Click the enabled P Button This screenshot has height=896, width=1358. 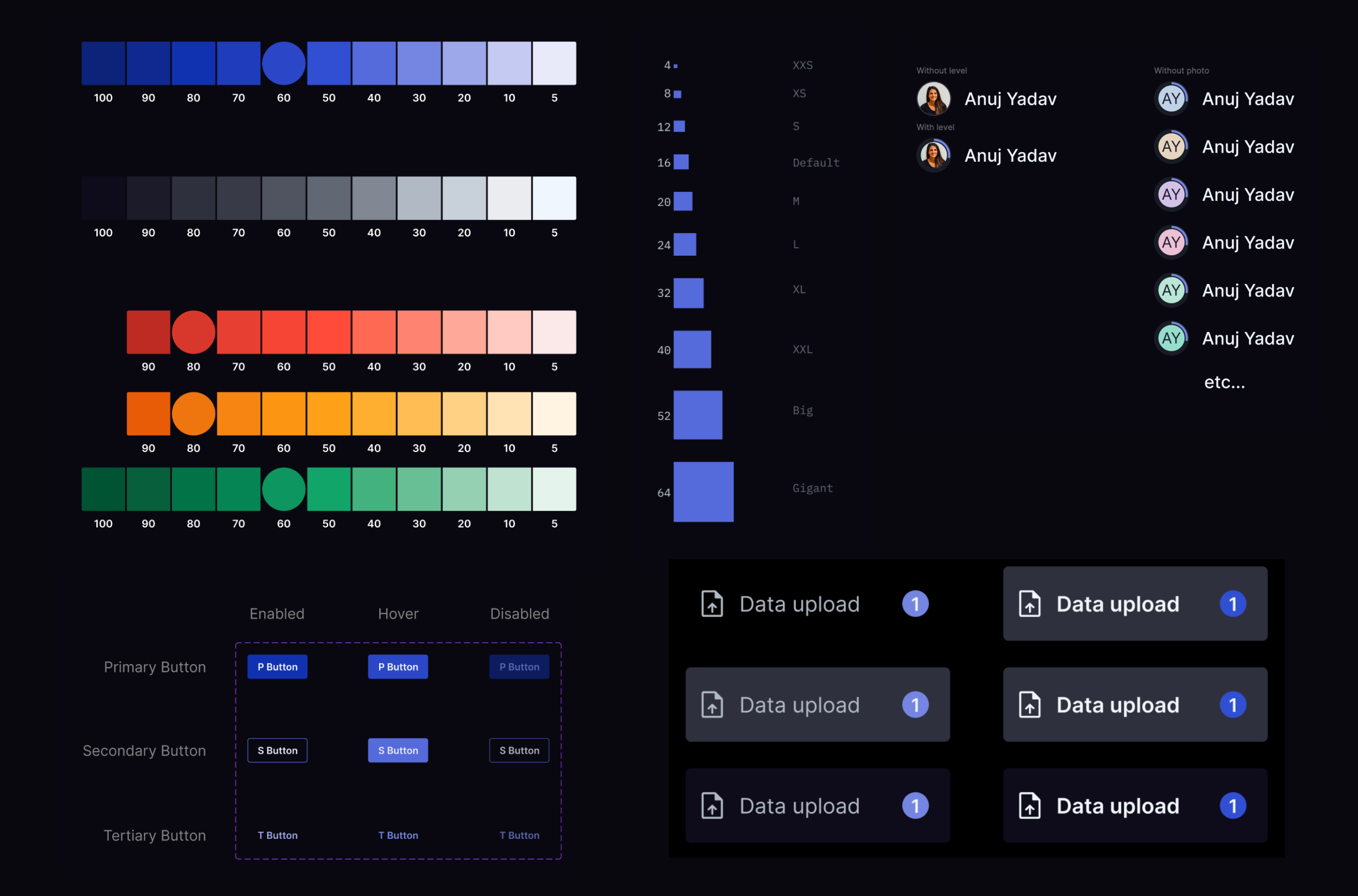(277, 667)
